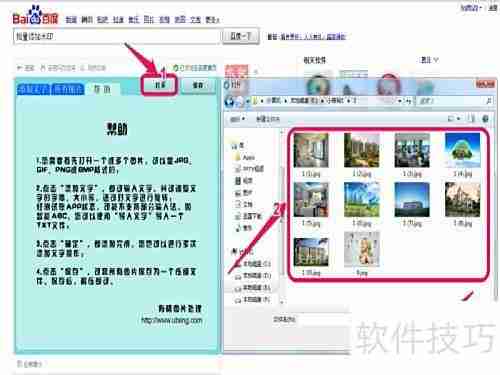Click the Baidu paw logo

[35, 15]
